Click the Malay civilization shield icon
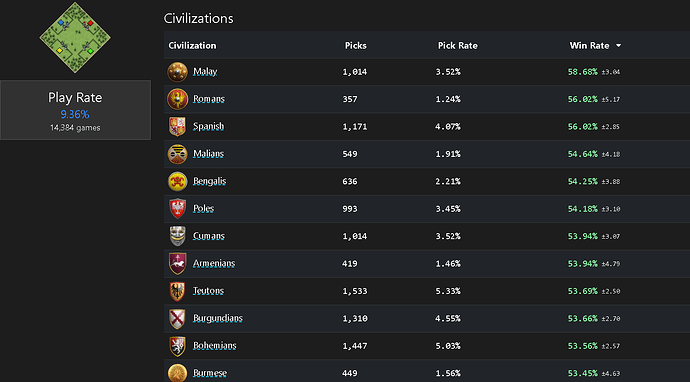Screen dimensions: 690x382 point(177,72)
